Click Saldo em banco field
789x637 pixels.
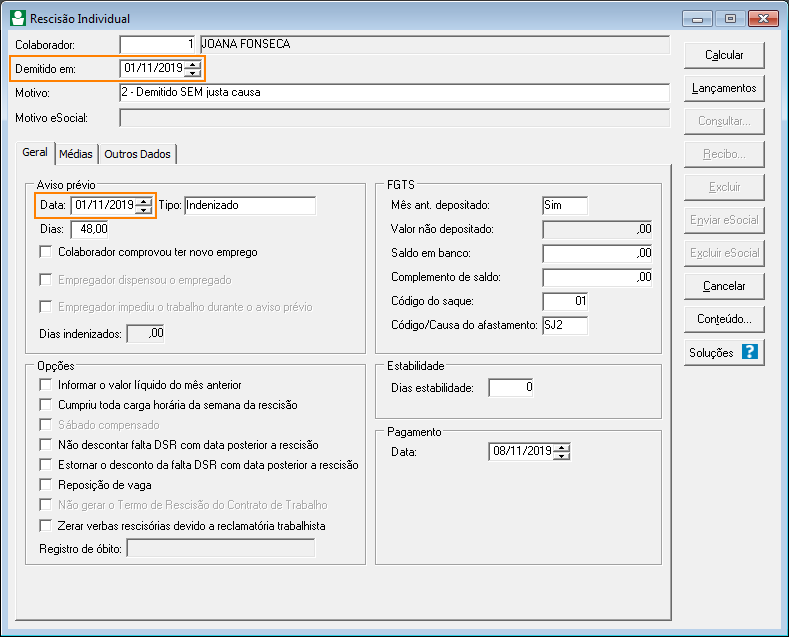(597, 253)
